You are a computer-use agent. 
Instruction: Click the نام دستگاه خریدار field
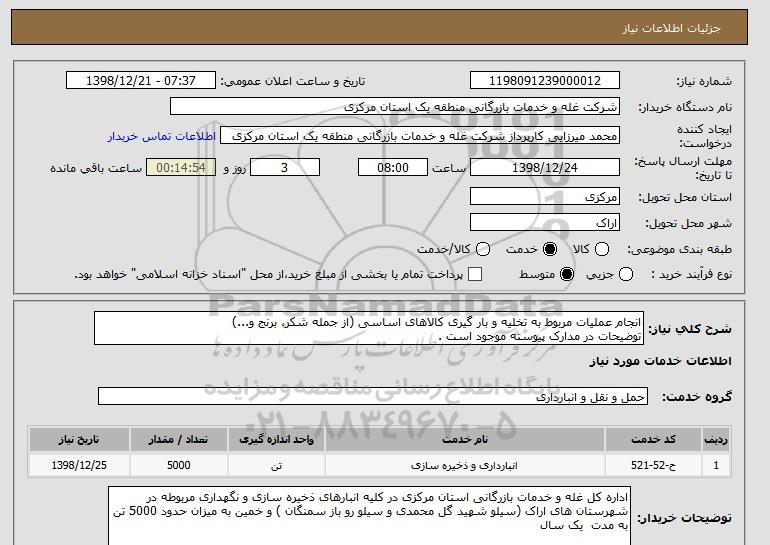pyautogui.click(x=395, y=107)
